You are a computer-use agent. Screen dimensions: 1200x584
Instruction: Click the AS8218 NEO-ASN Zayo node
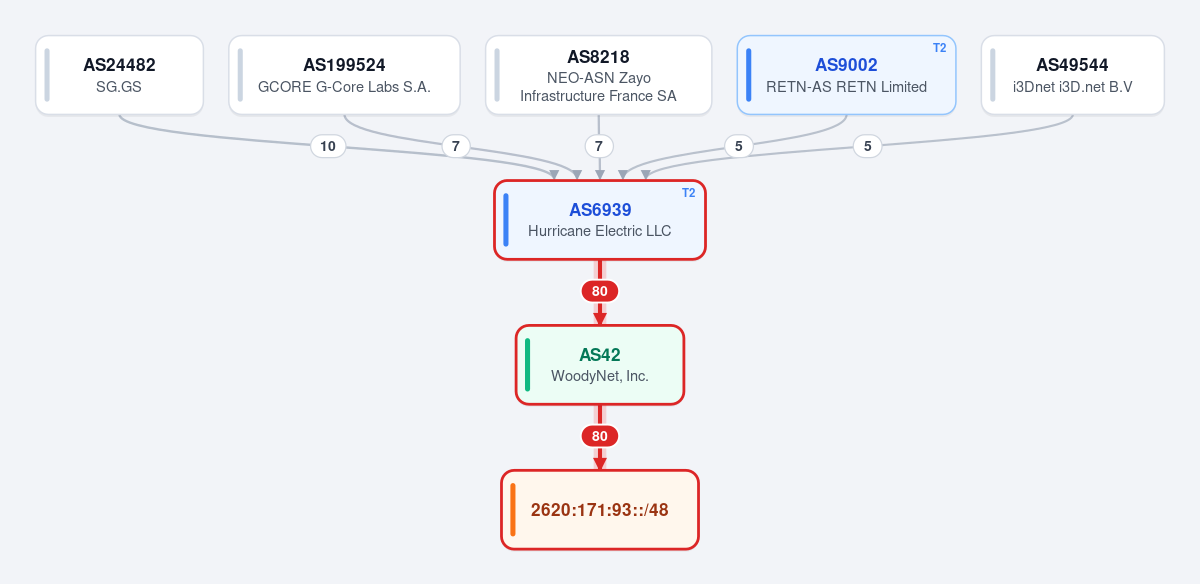click(598, 75)
